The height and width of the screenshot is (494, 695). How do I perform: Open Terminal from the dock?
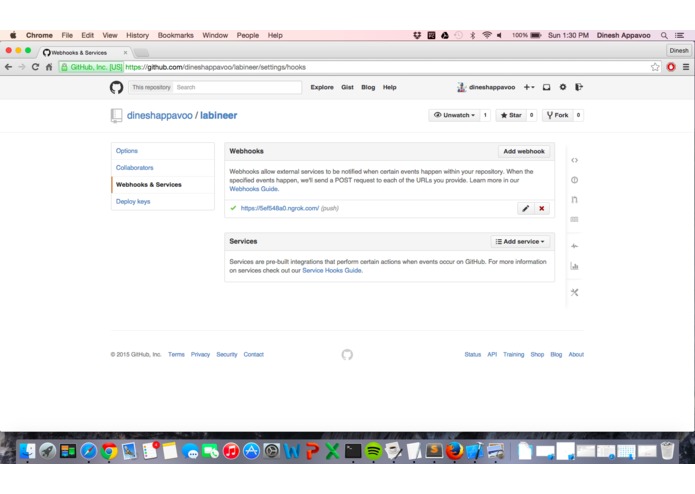tap(353, 451)
